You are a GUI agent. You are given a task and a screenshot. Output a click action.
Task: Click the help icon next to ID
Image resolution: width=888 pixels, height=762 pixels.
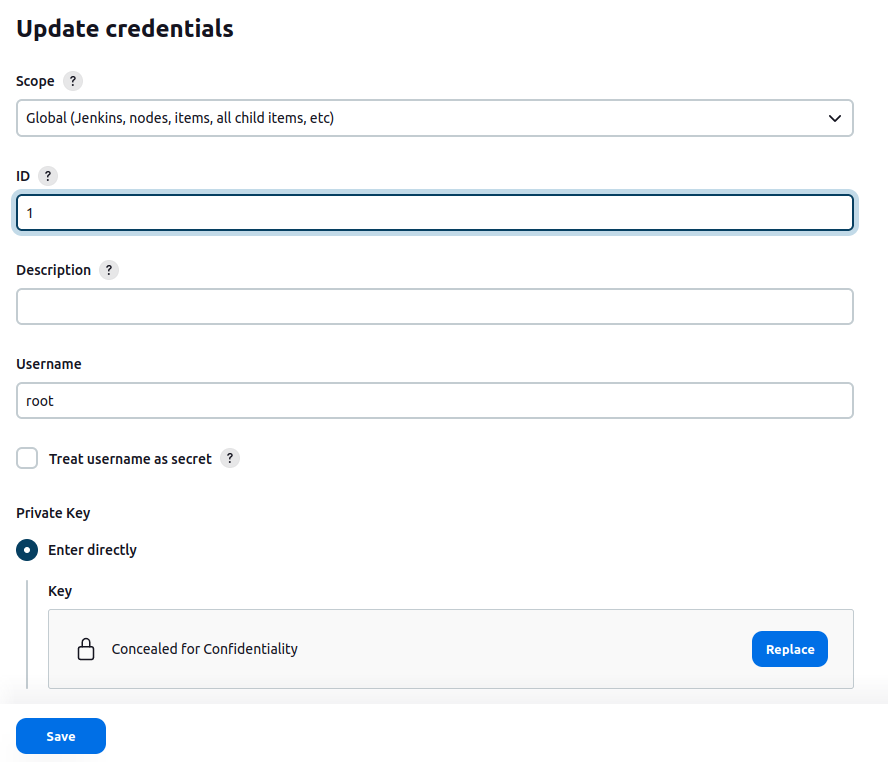click(x=48, y=175)
